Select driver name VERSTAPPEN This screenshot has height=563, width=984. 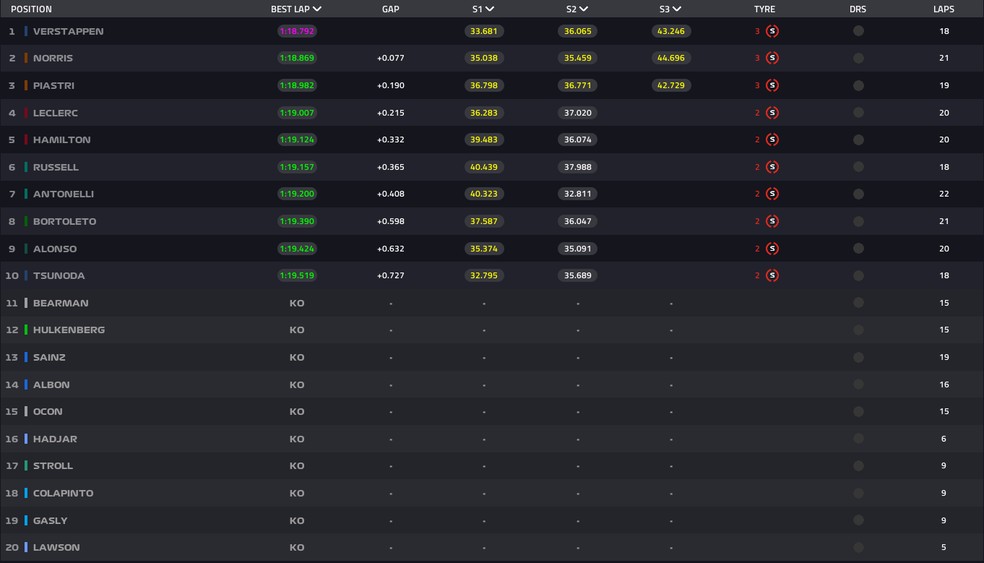point(68,31)
